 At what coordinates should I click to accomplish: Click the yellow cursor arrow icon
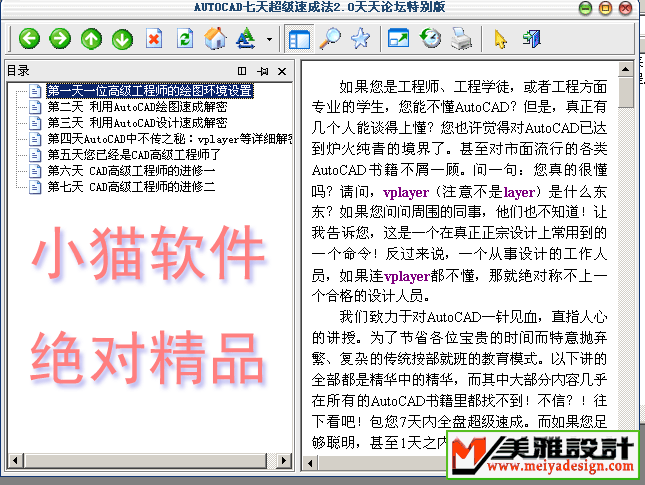[500, 39]
